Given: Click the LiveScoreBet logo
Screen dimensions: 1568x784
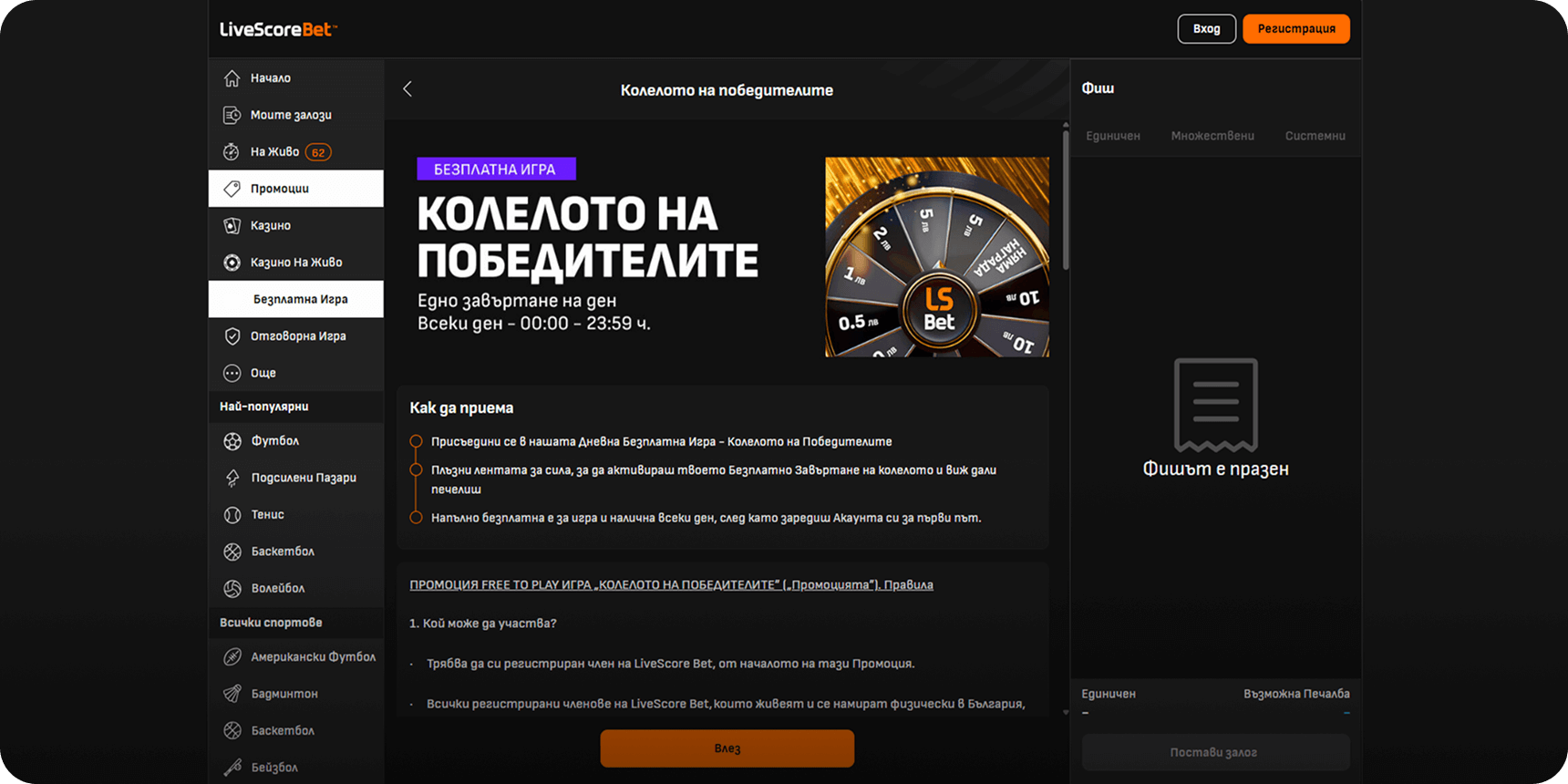Looking at the screenshot, I should (x=278, y=29).
